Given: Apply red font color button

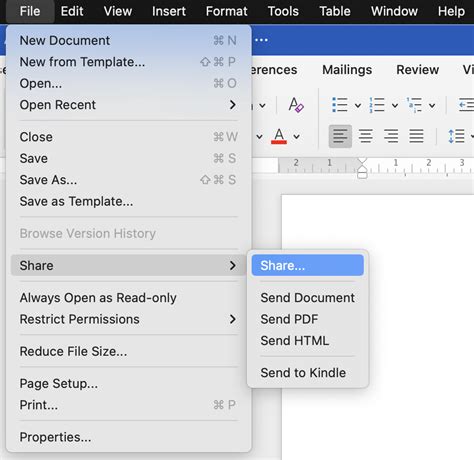Looking at the screenshot, I should pos(279,136).
